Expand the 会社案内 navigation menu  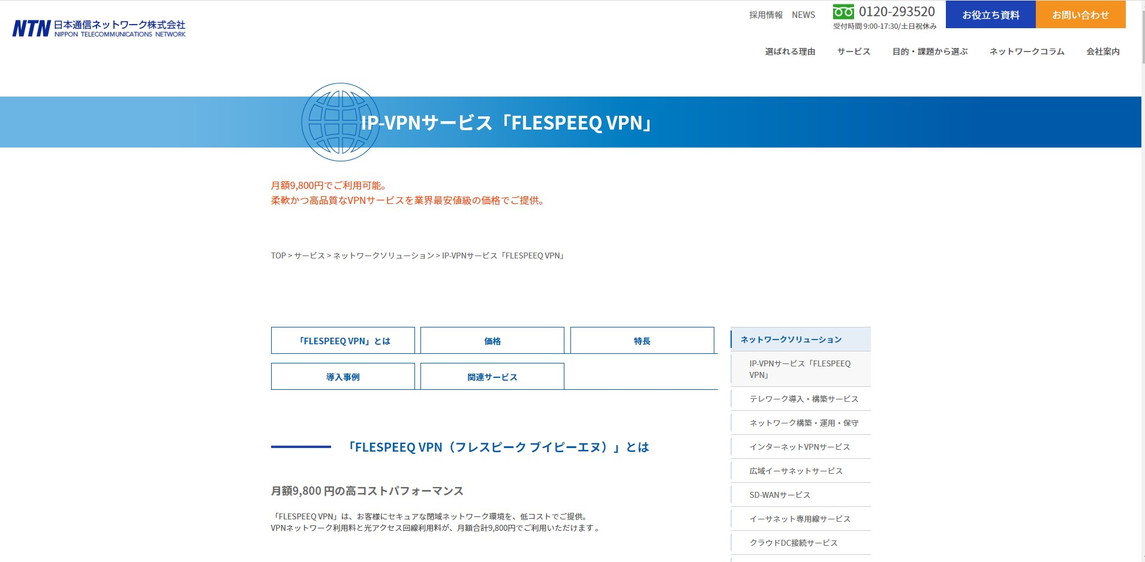(x=1102, y=52)
